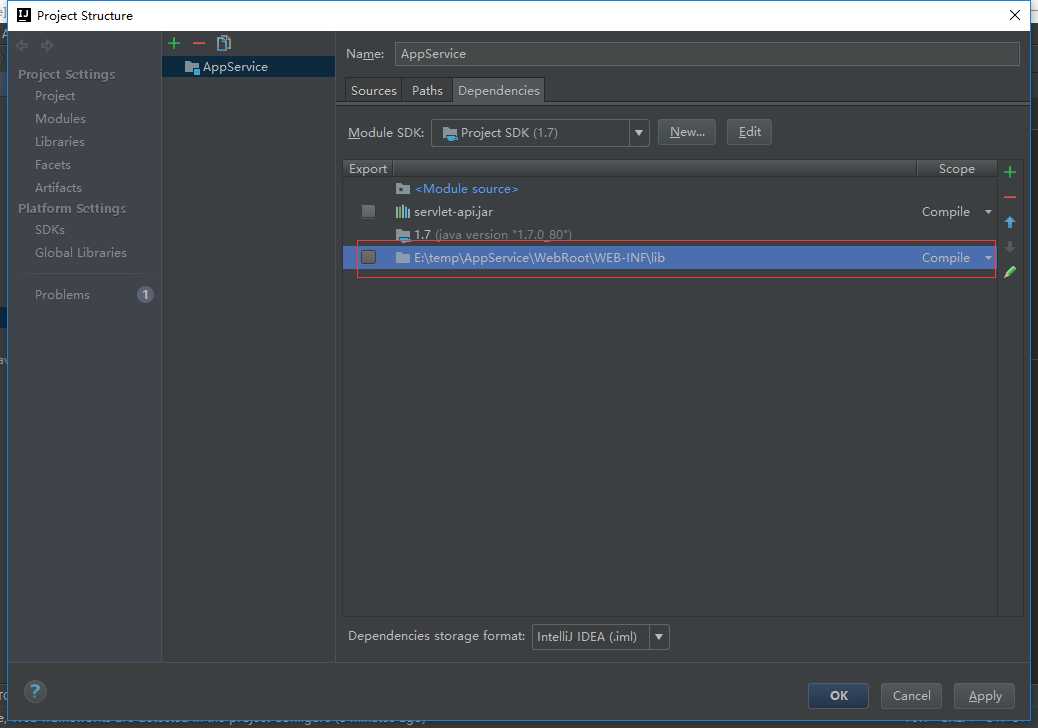
Task: Click the WEB-INF\lib folder icon
Action: (x=402, y=257)
